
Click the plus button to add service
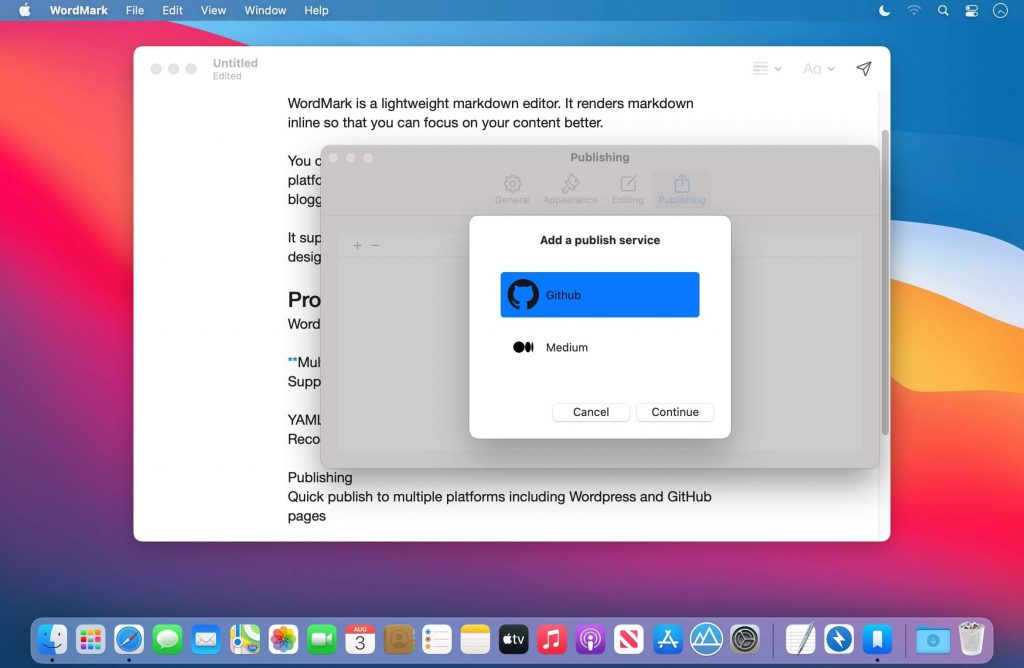(x=357, y=245)
